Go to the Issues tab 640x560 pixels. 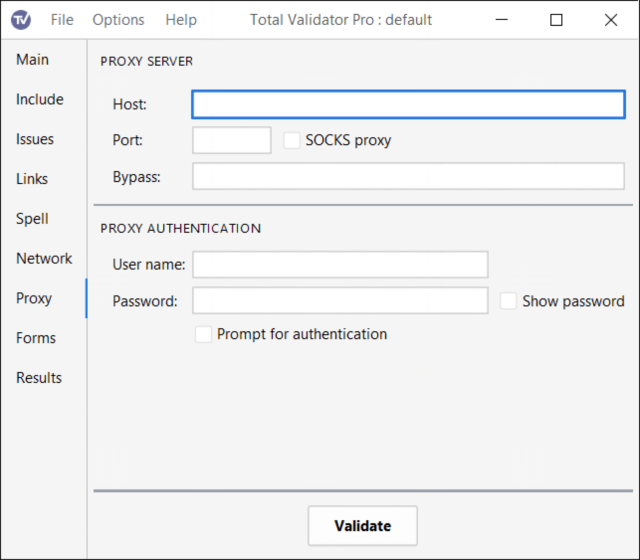[x=35, y=139]
